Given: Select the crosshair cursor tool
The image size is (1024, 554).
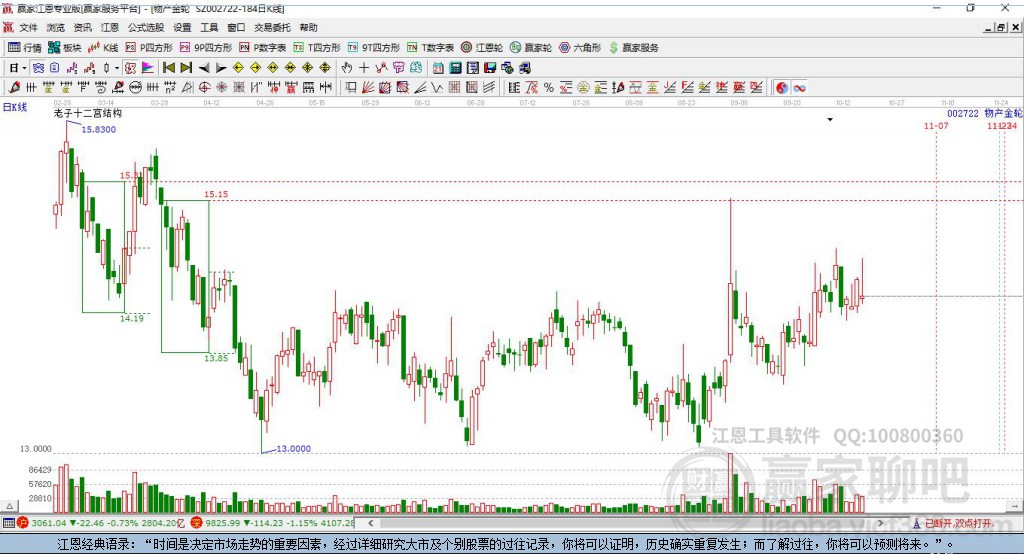Looking at the screenshot, I should pyautogui.click(x=364, y=68).
